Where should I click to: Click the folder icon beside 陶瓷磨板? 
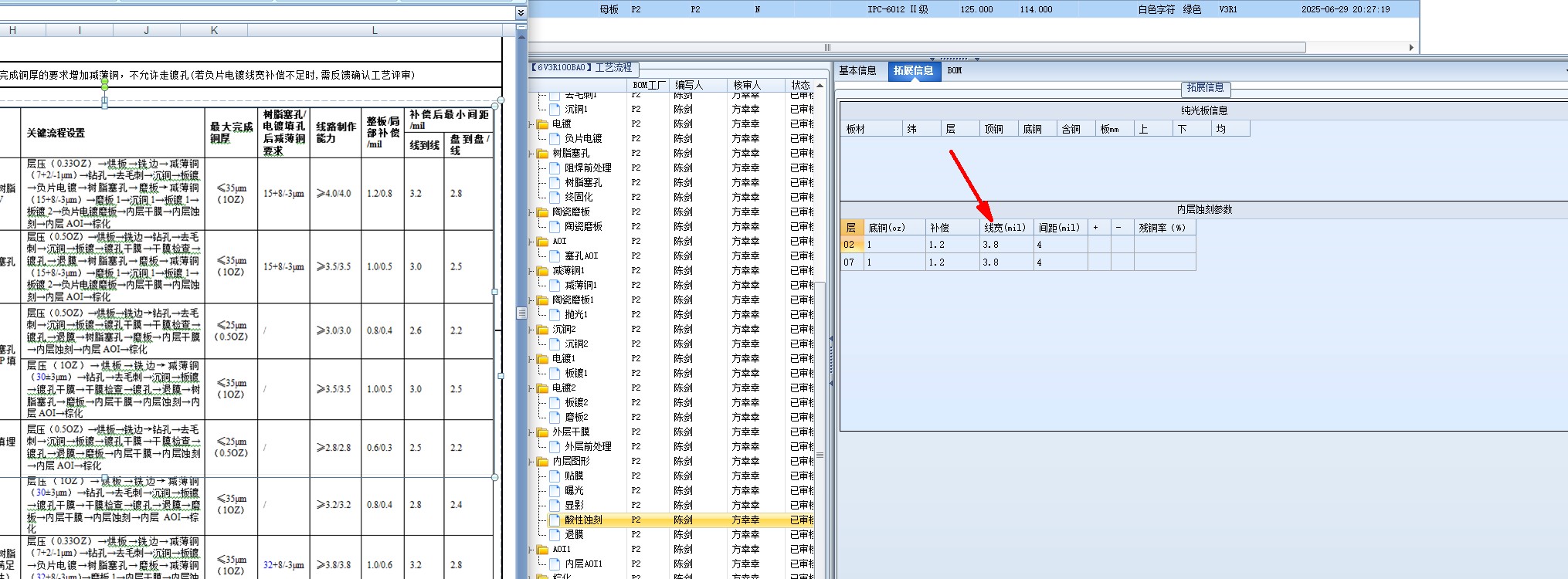[542, 212]
